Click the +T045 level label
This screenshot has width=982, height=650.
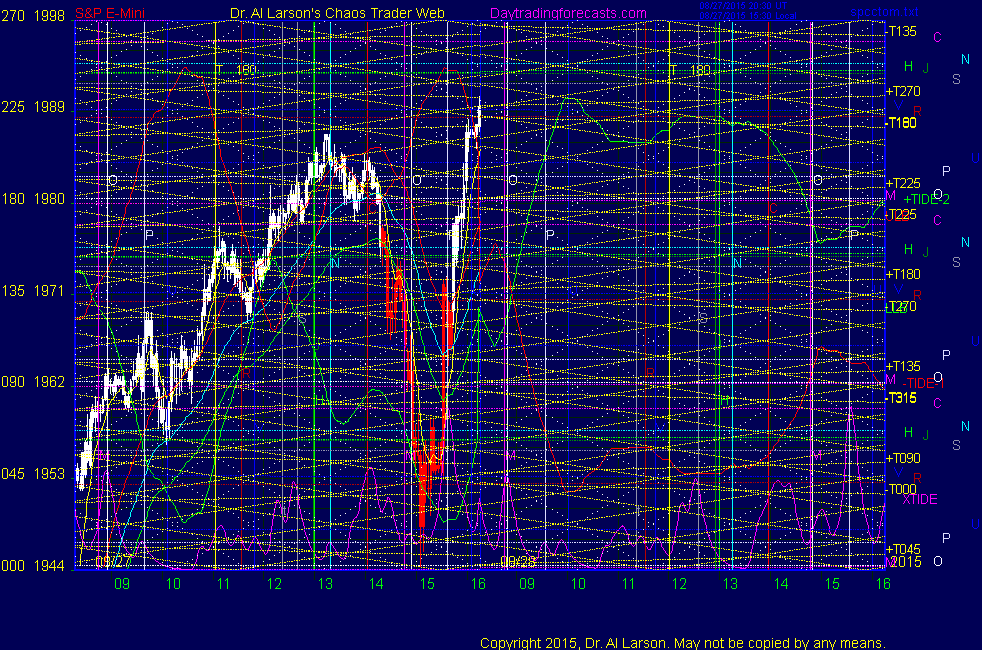pyautogui.click(x=901, y=549)
